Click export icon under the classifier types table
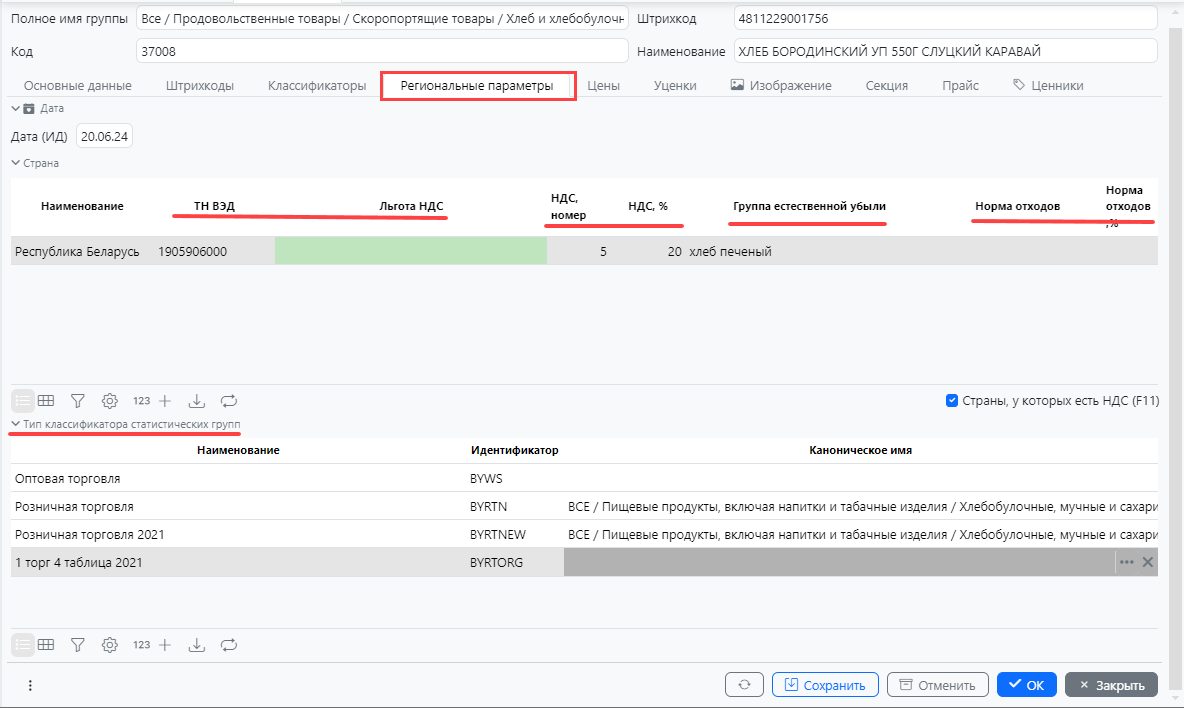Viewport: 1184px width, 708px height. (197, 645)
